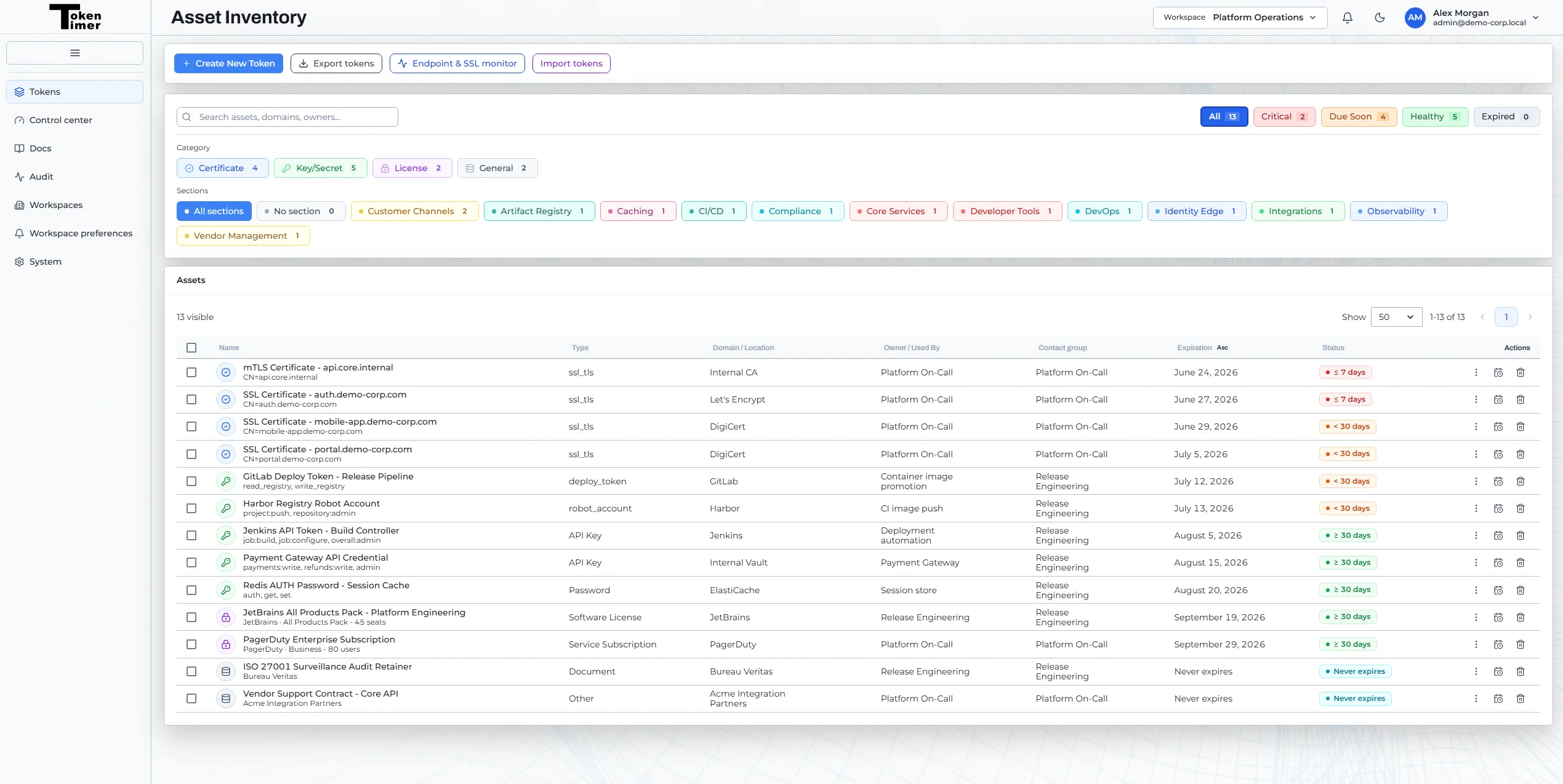Image resolution: width=1563 pixels, height=784 pixels.
Task: Expand the Show 50 rows dropdown
Action: click(1396, 317)
